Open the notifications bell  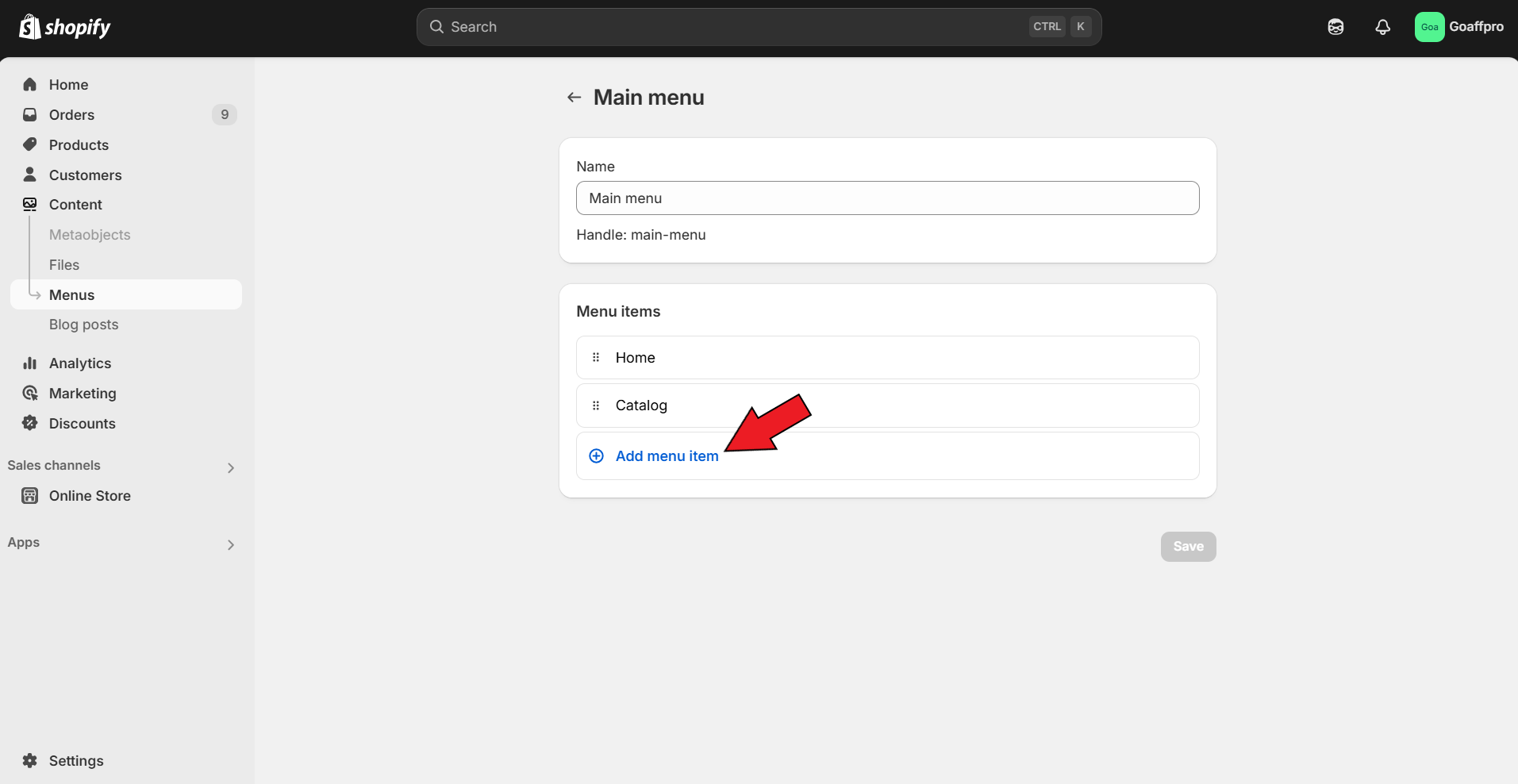1382,27
